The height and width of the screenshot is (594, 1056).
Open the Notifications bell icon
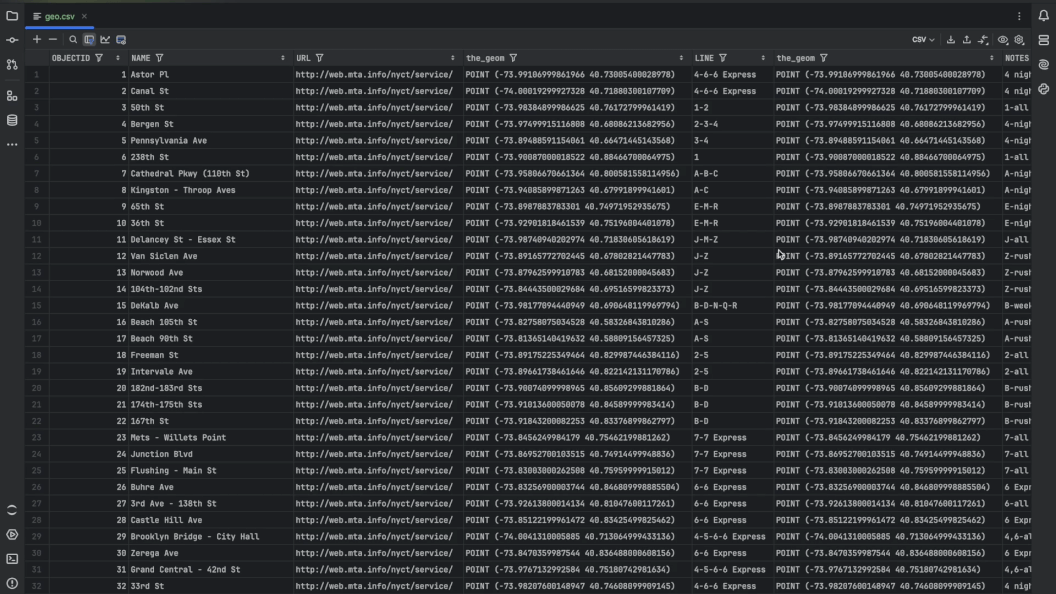[1043, 16]
